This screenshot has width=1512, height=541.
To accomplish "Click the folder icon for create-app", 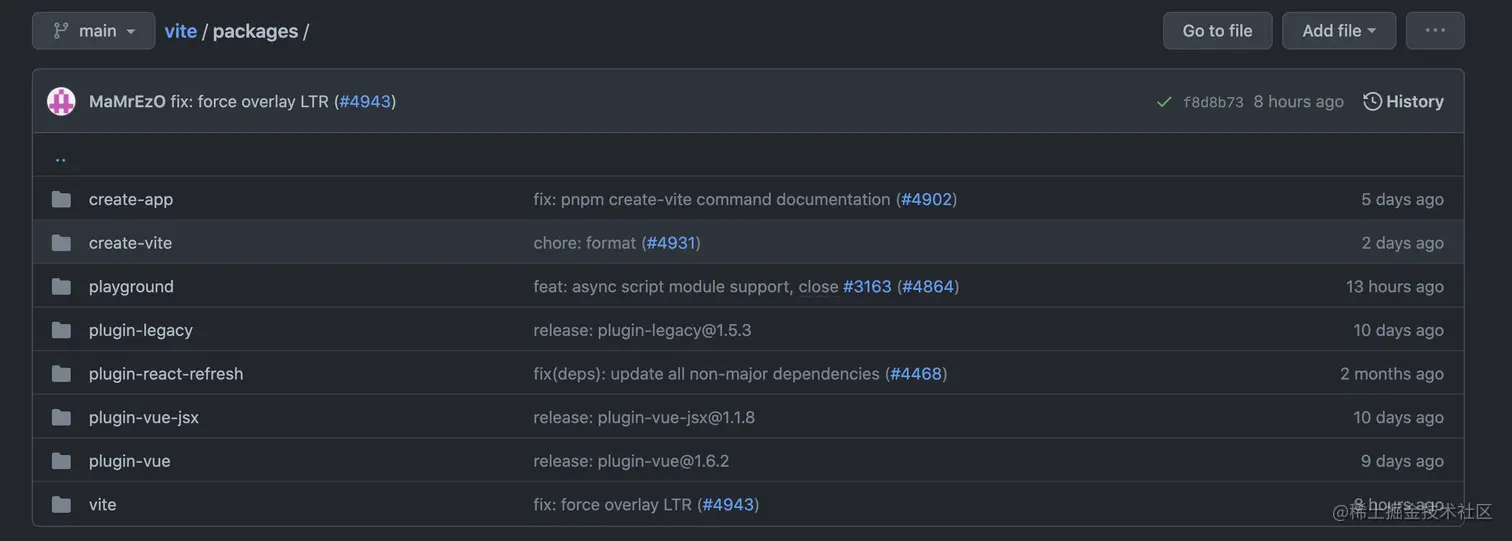I will (x=61, y=199).
